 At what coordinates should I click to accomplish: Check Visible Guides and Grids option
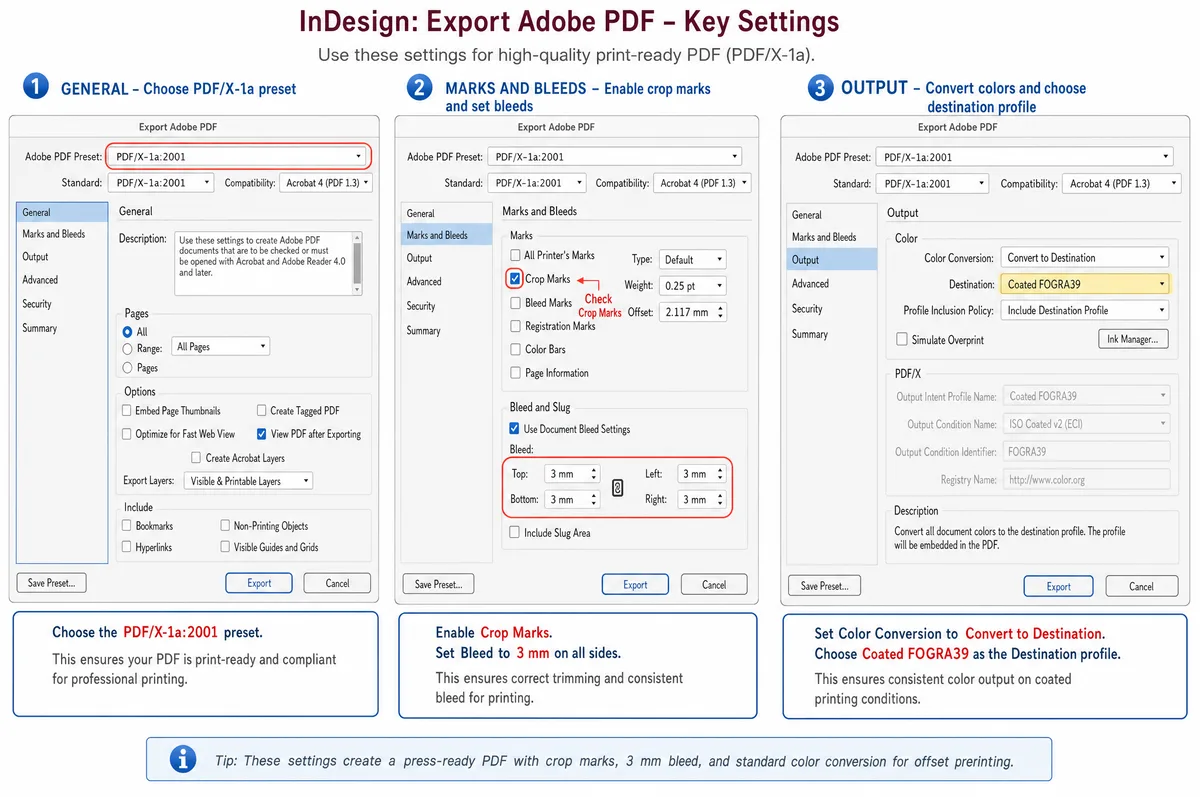(225, 547)
